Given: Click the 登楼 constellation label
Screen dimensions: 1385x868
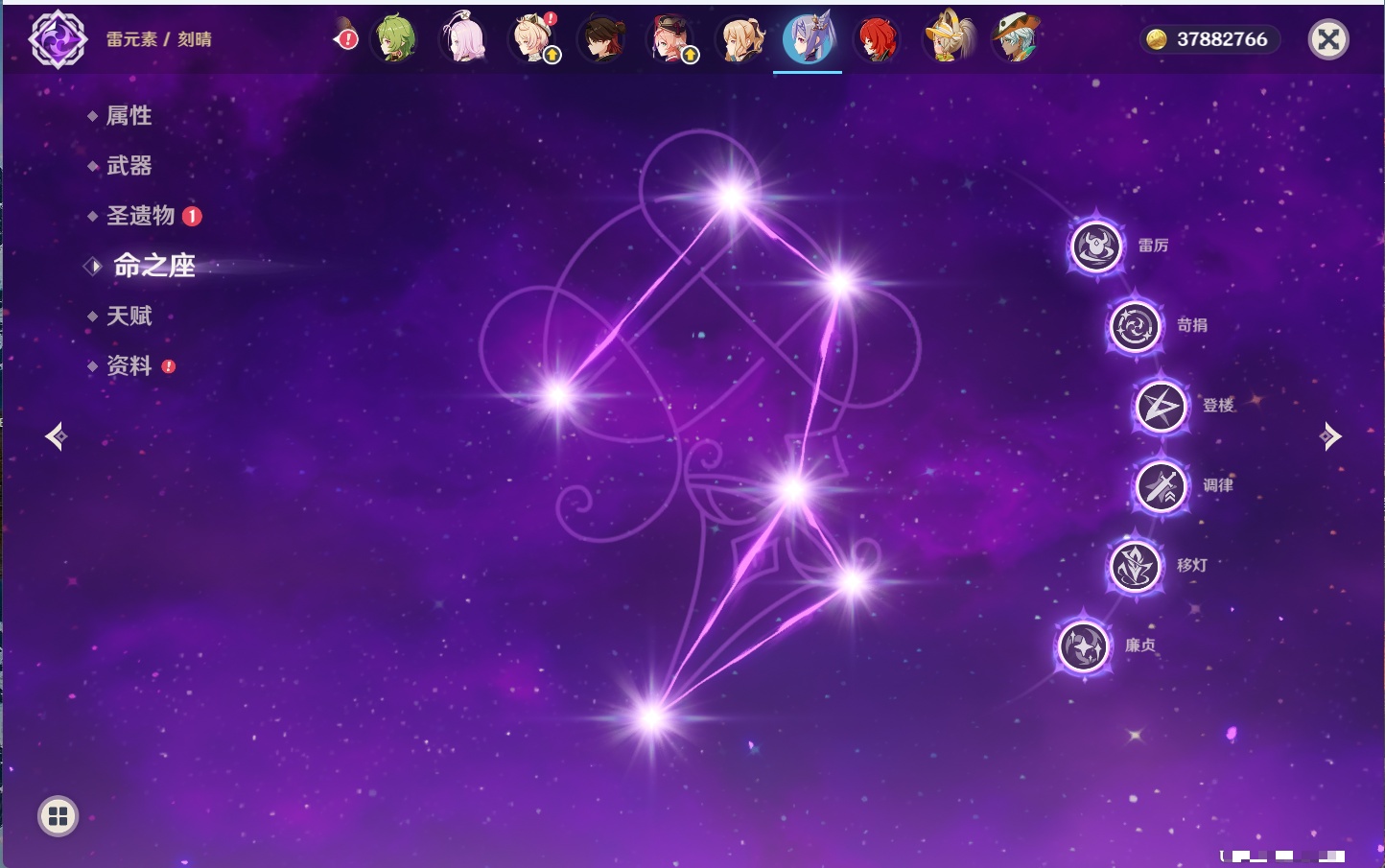Looking at the screenshot, I should pyautogui.click(x=1218, y=405).
